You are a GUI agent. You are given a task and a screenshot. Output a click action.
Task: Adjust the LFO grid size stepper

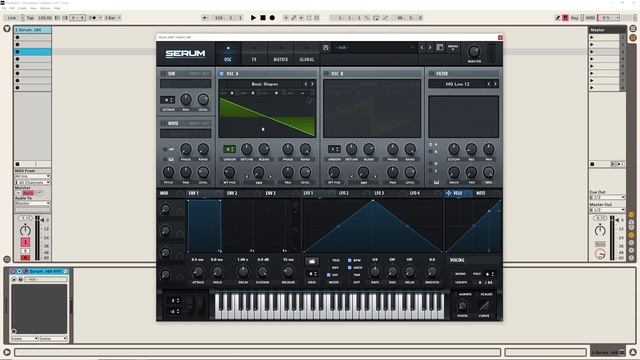click(x=312, y=274)
